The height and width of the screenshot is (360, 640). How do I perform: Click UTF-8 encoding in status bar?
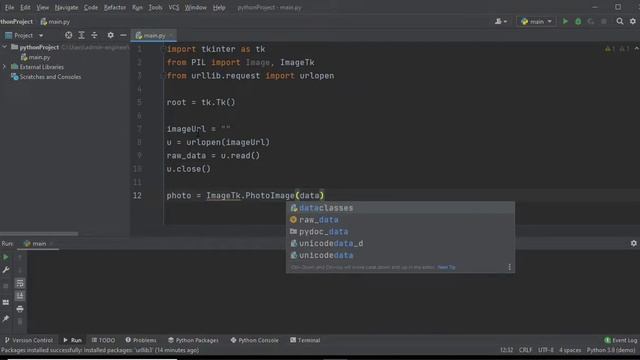click(546, 350)
